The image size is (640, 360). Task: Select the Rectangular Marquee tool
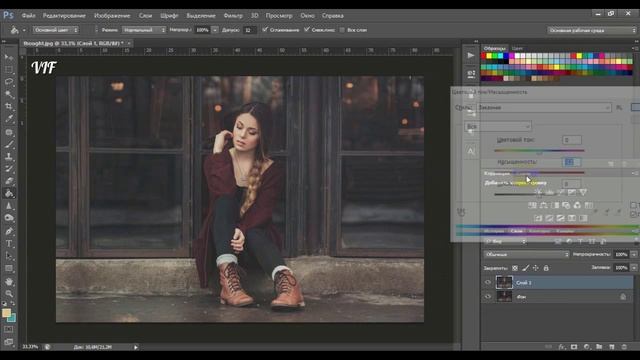[x=9, y=69]
